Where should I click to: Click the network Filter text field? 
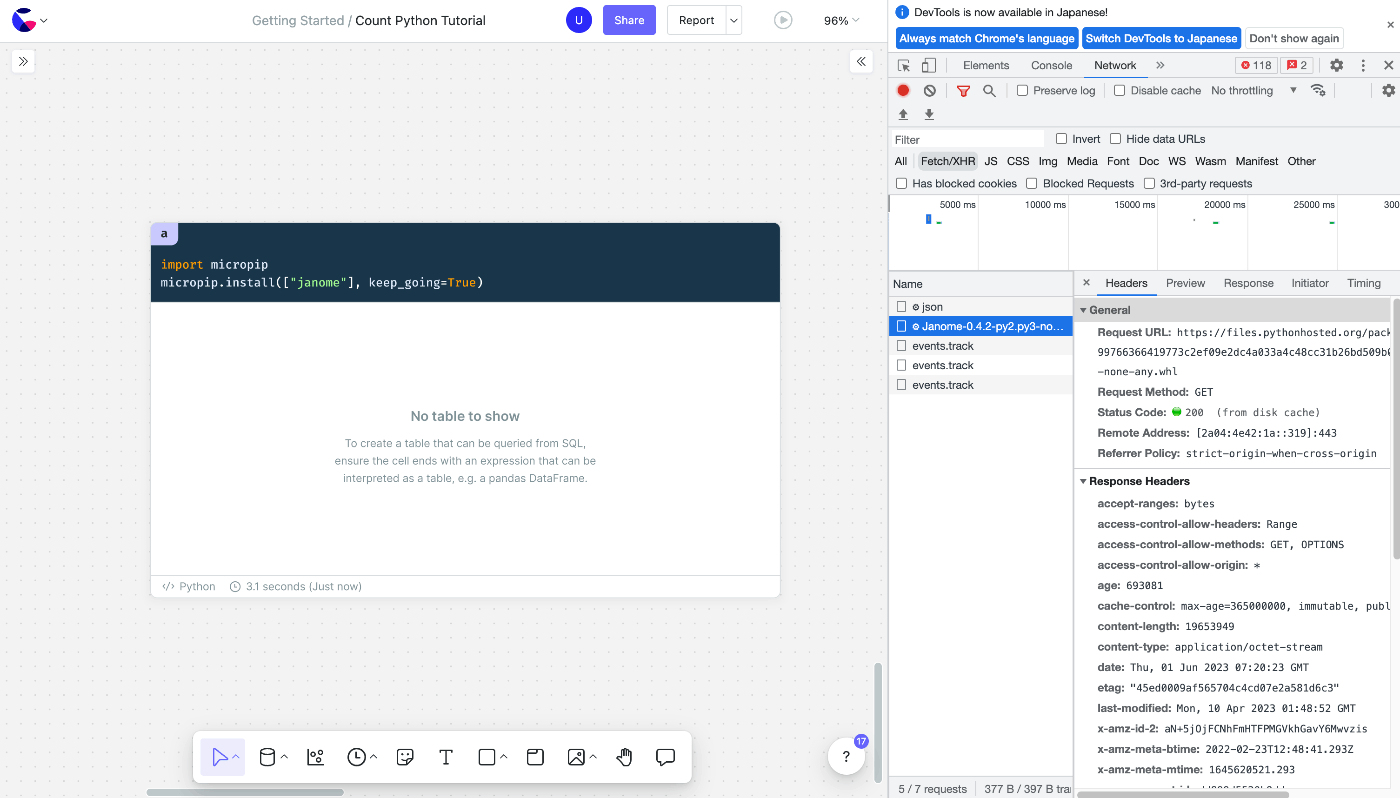tap(967, 139)
